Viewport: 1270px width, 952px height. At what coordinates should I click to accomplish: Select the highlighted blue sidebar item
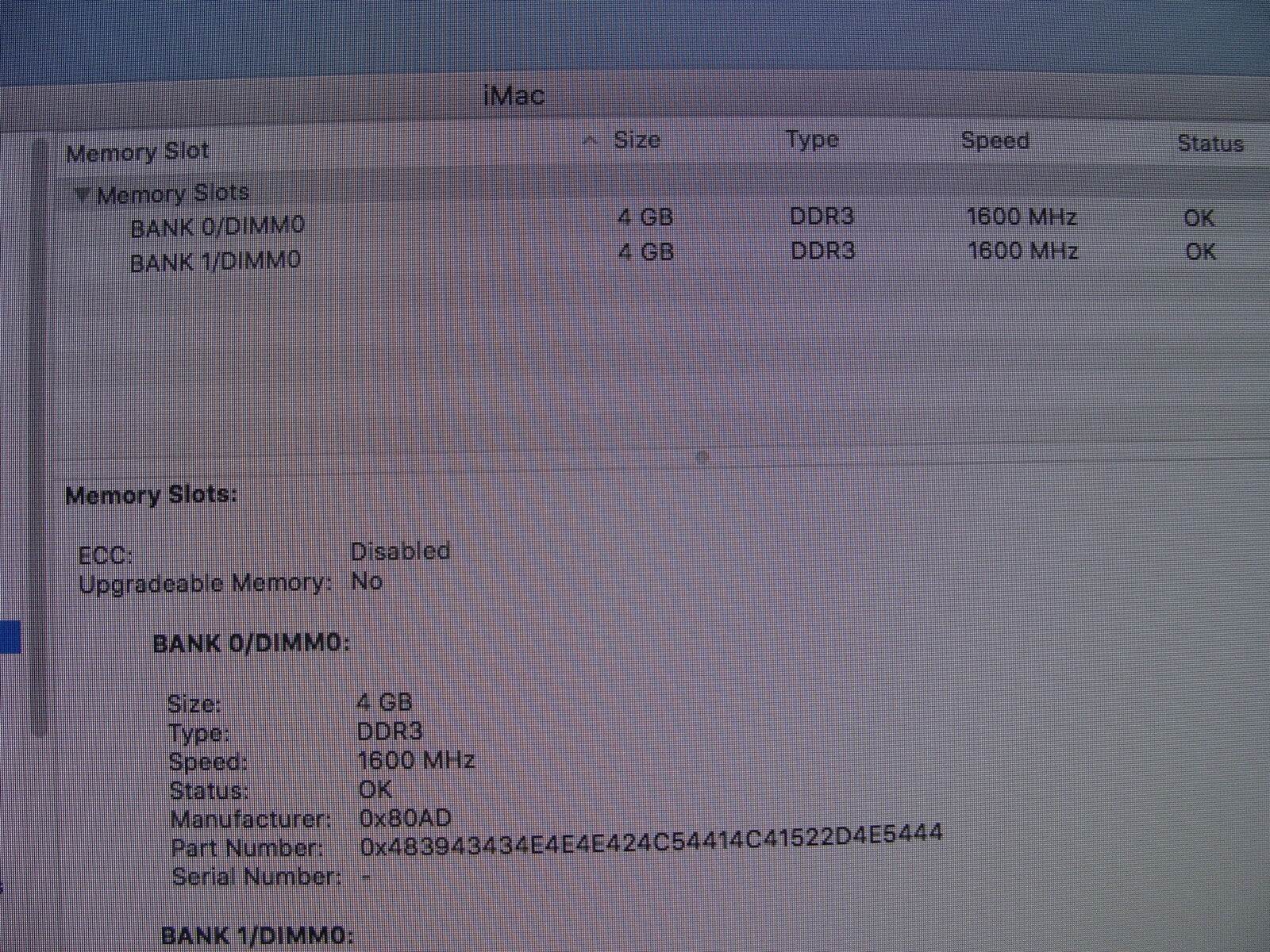pyautogui.click(x=10, y=637)
